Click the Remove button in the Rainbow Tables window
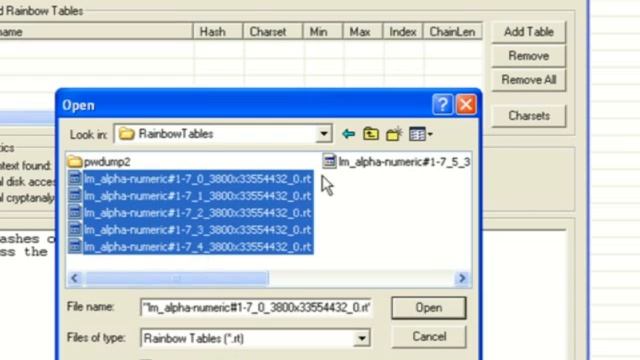The image size is (640, 360). [529, 56]
